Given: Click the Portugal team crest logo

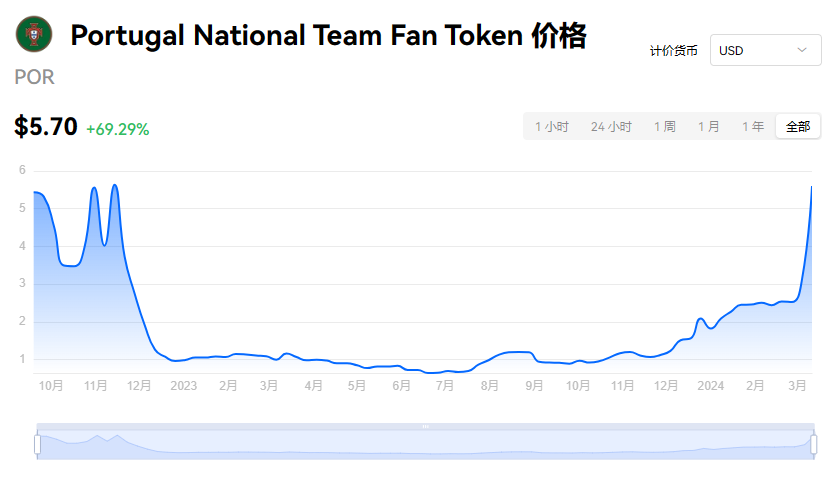Looking at the screenshot, I should point(34,34).
